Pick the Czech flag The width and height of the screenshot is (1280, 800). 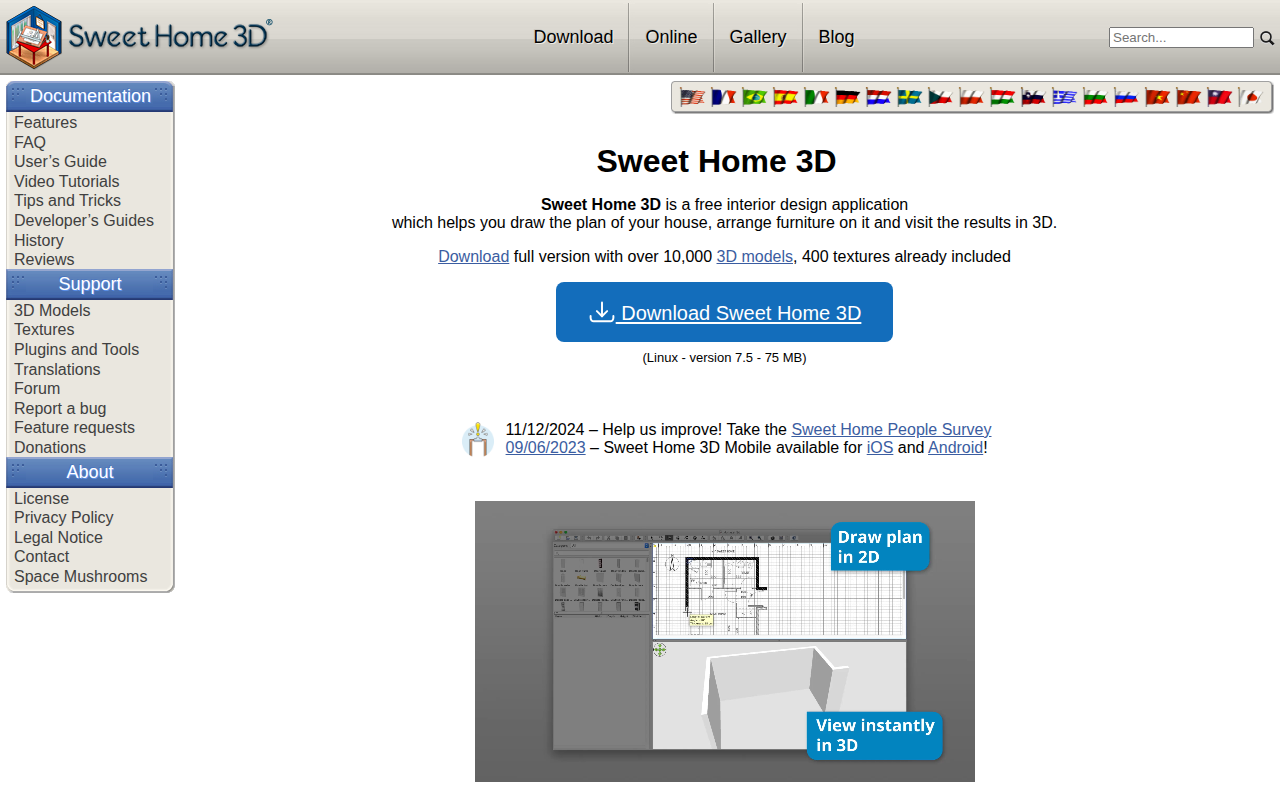pyautogui.click(x=940, y=97)
